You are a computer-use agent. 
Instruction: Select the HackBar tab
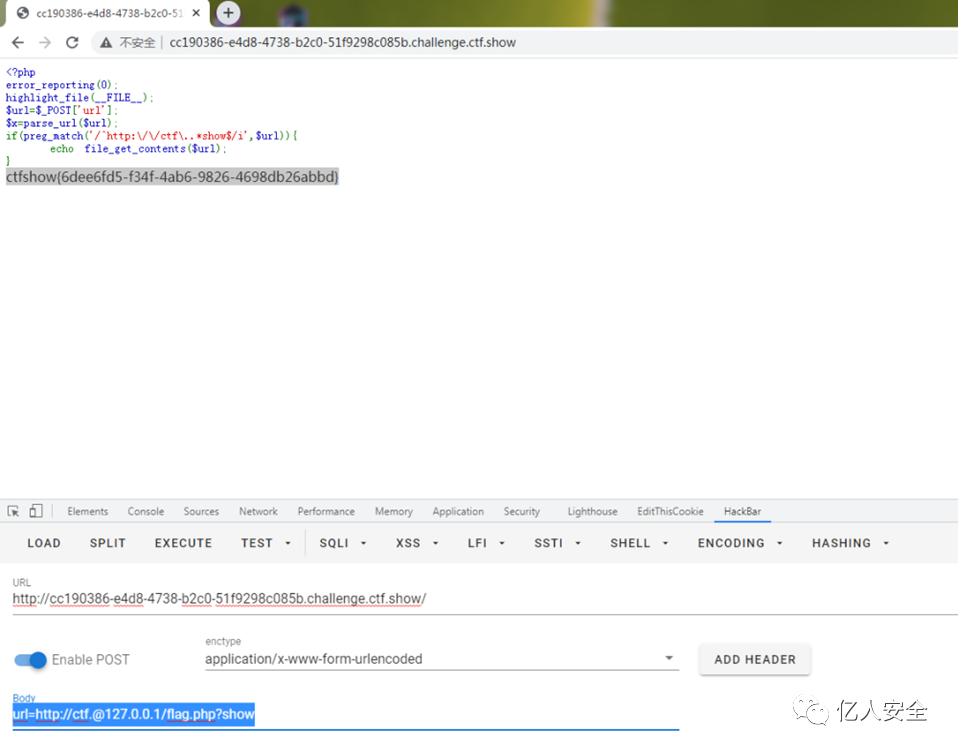(742, 511)
